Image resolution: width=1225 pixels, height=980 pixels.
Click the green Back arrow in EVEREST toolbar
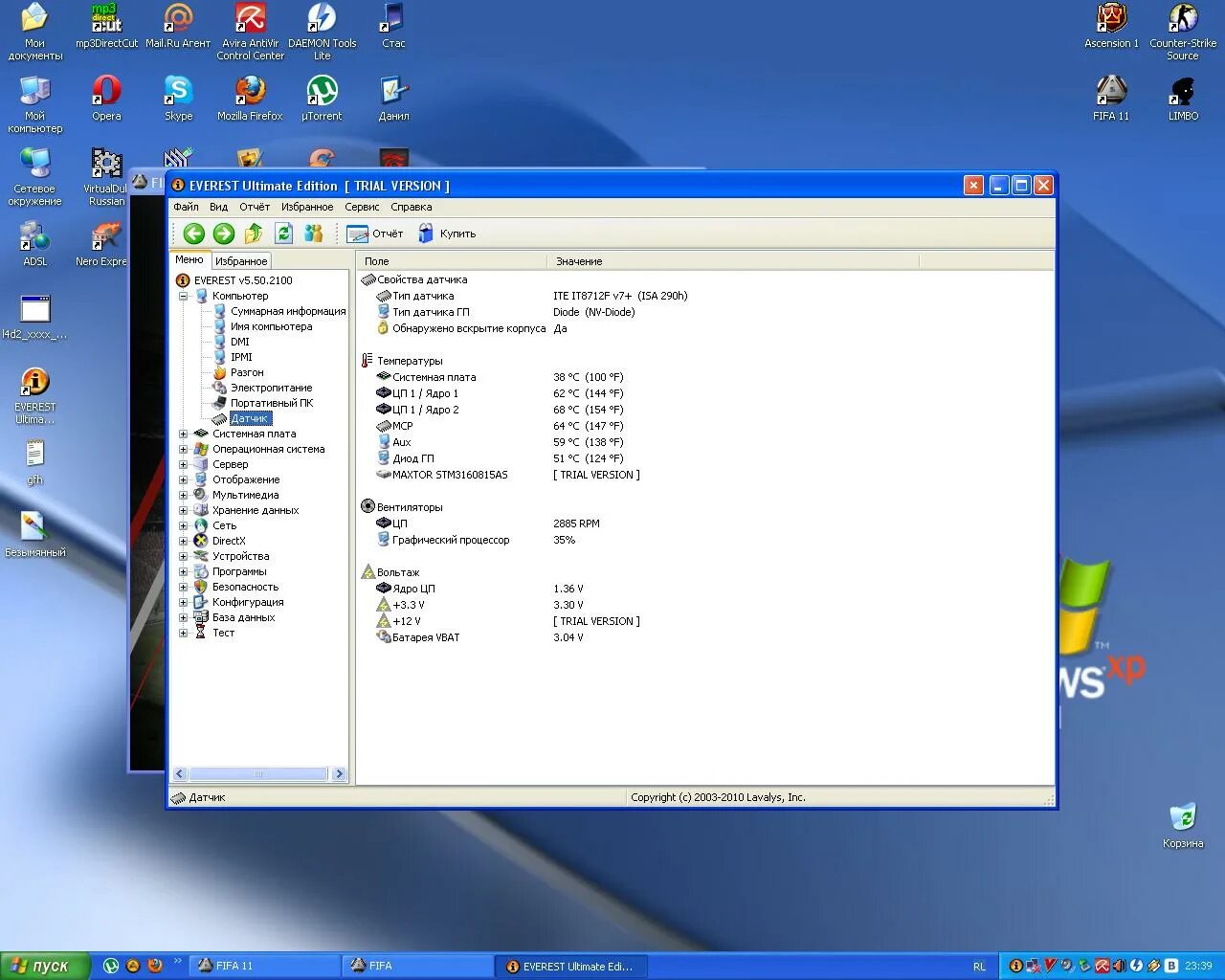point(194,234)
